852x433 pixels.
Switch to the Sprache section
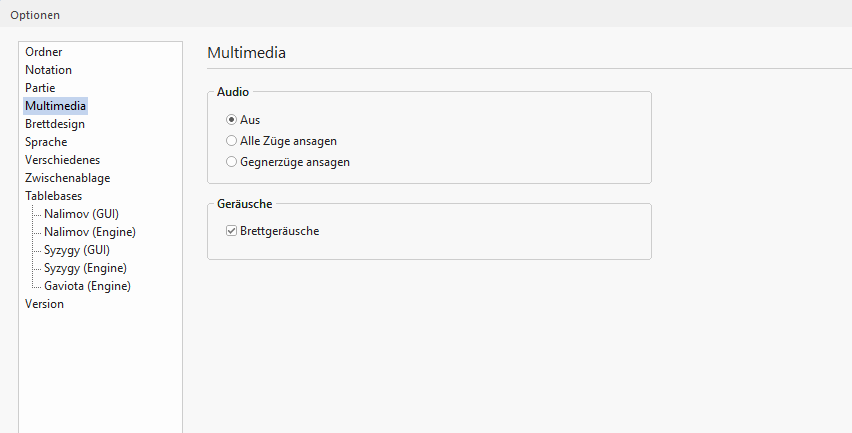tap(46, 142)
